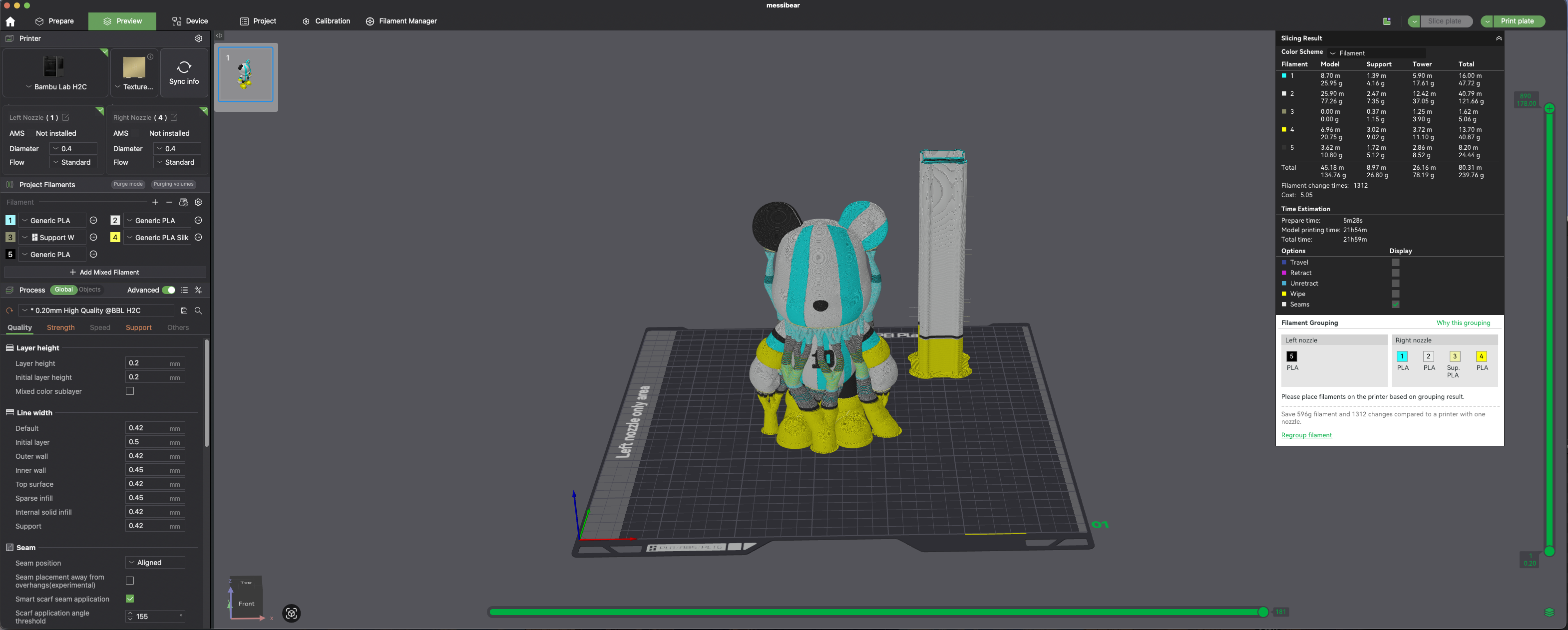Viewport: 1568px width, 630px height.
Task: Reset camera view icon
Action: (292, 613)
